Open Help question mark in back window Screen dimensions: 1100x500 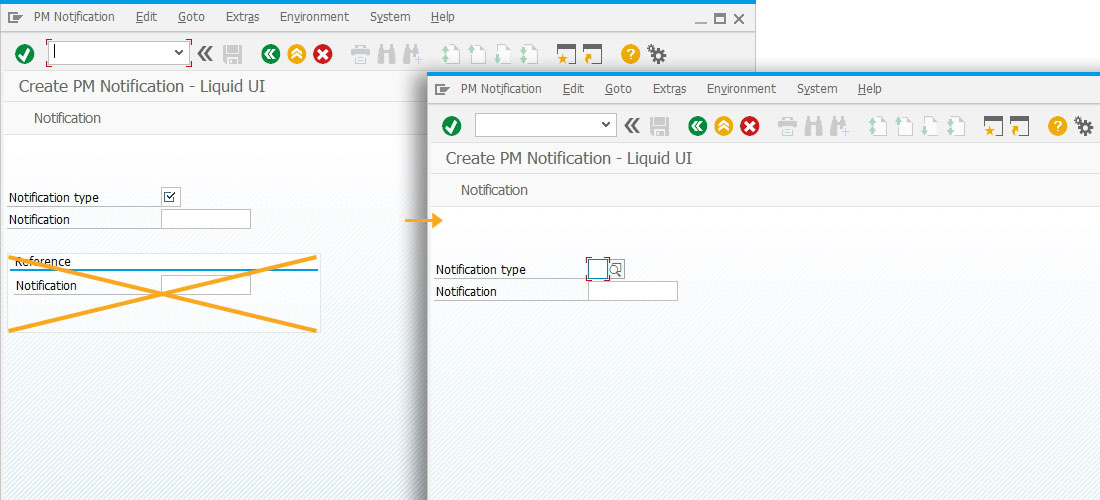[631, 54]
